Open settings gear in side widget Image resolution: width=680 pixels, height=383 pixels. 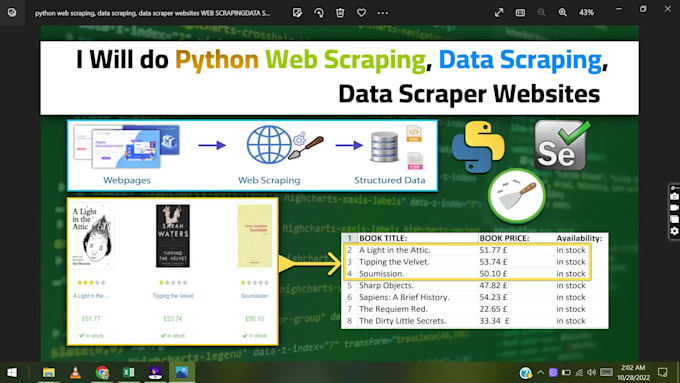pyautogui.click(x=674, y=231)
